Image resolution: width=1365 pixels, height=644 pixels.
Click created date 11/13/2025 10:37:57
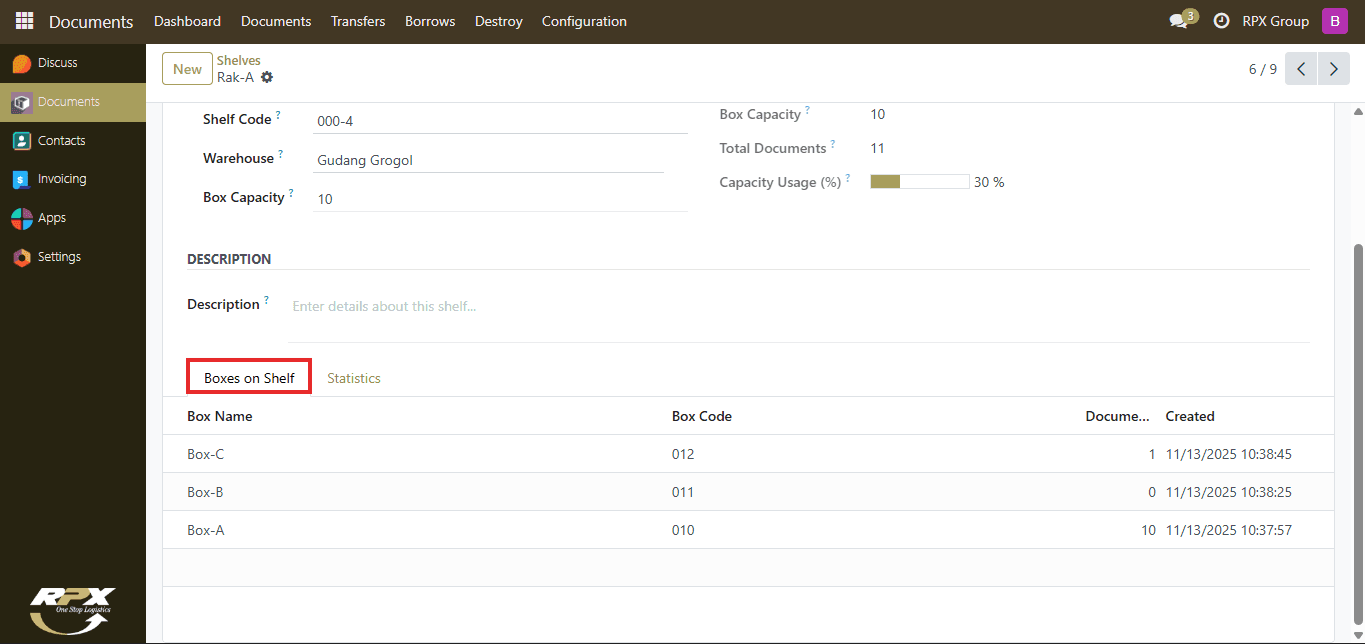pos(1229,530)
